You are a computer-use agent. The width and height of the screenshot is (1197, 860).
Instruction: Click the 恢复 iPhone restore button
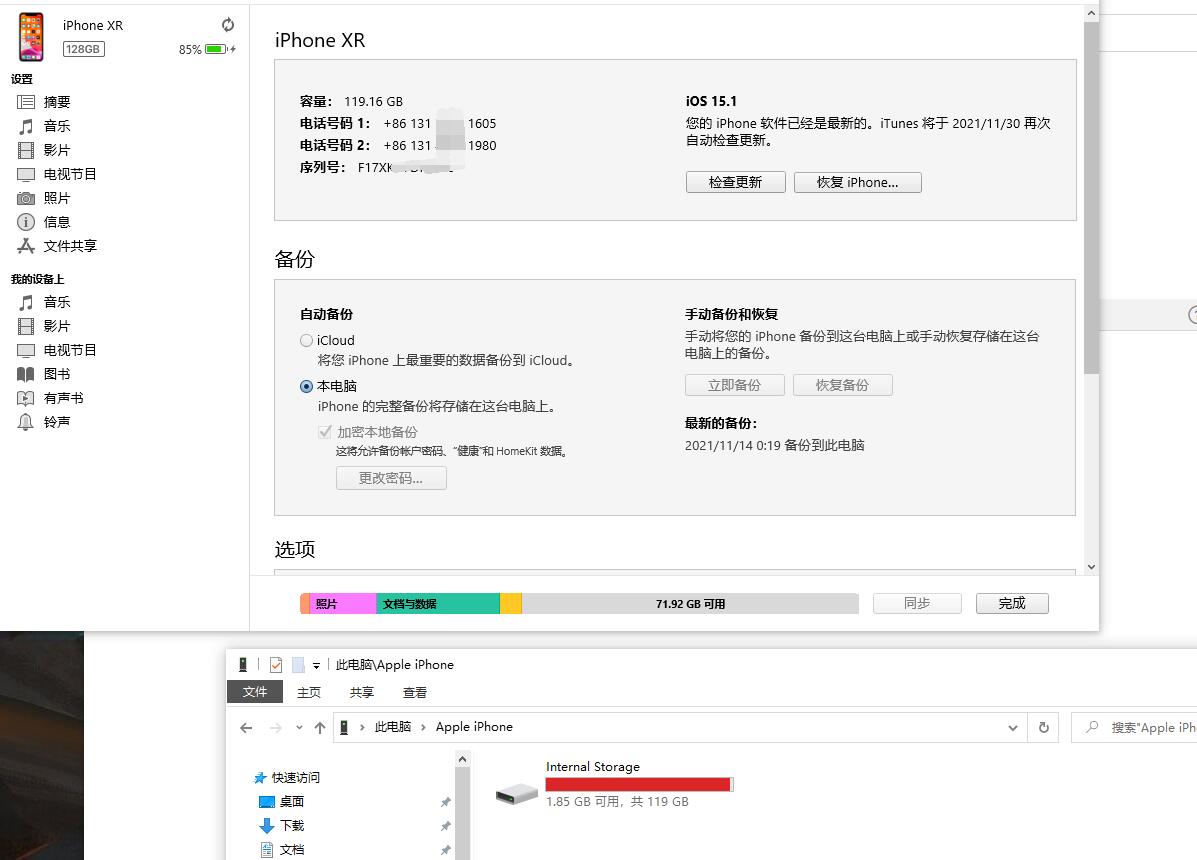(x=857, y=182)
